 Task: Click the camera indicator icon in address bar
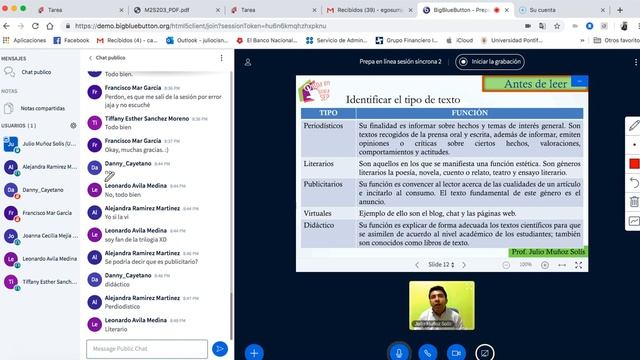pyautogui.click(x=528, y=26)
